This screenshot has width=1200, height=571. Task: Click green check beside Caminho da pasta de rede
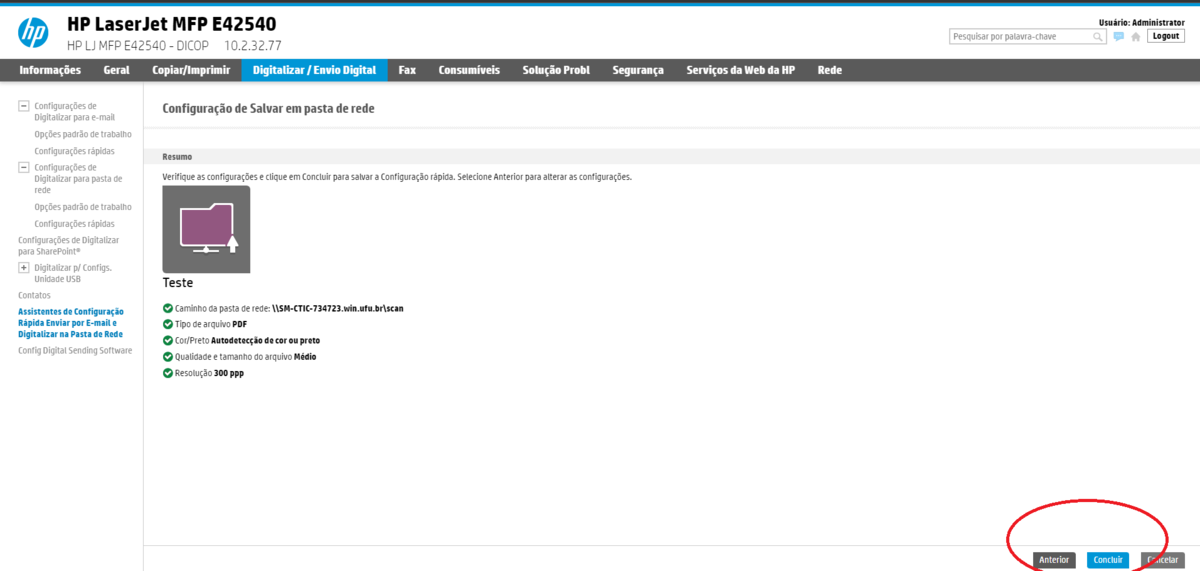[167, 308]
